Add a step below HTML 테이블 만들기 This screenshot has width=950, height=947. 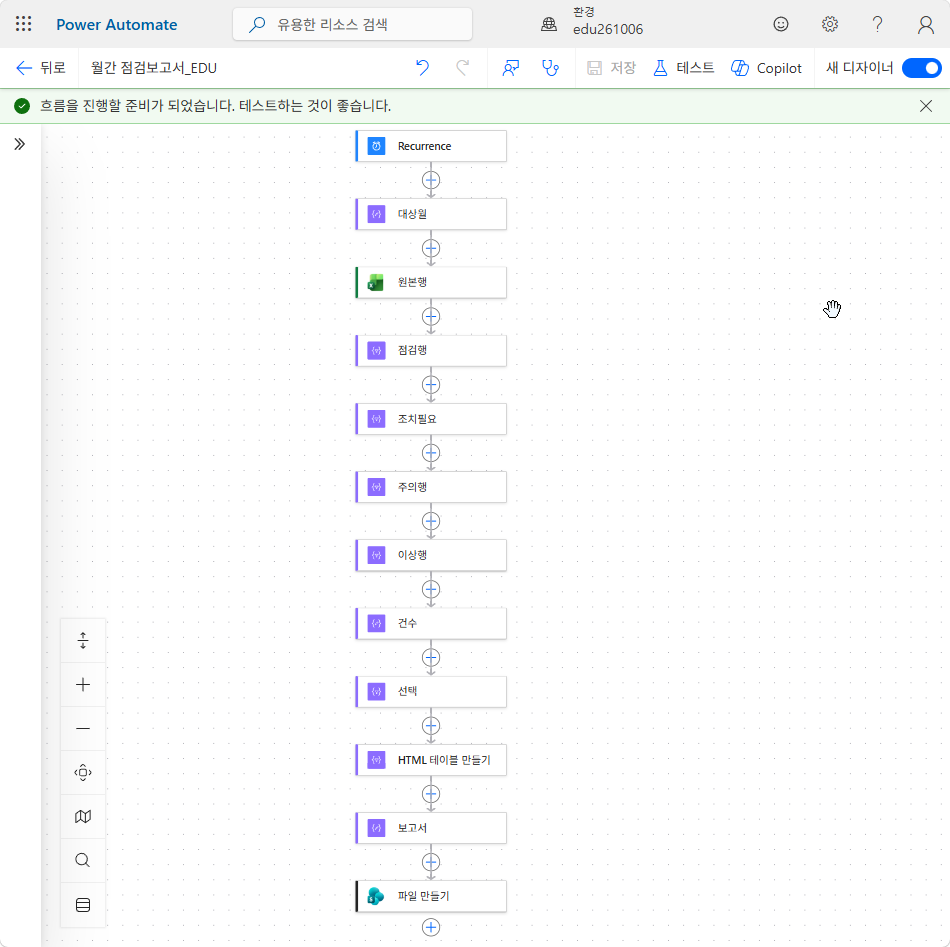point(431,794)
